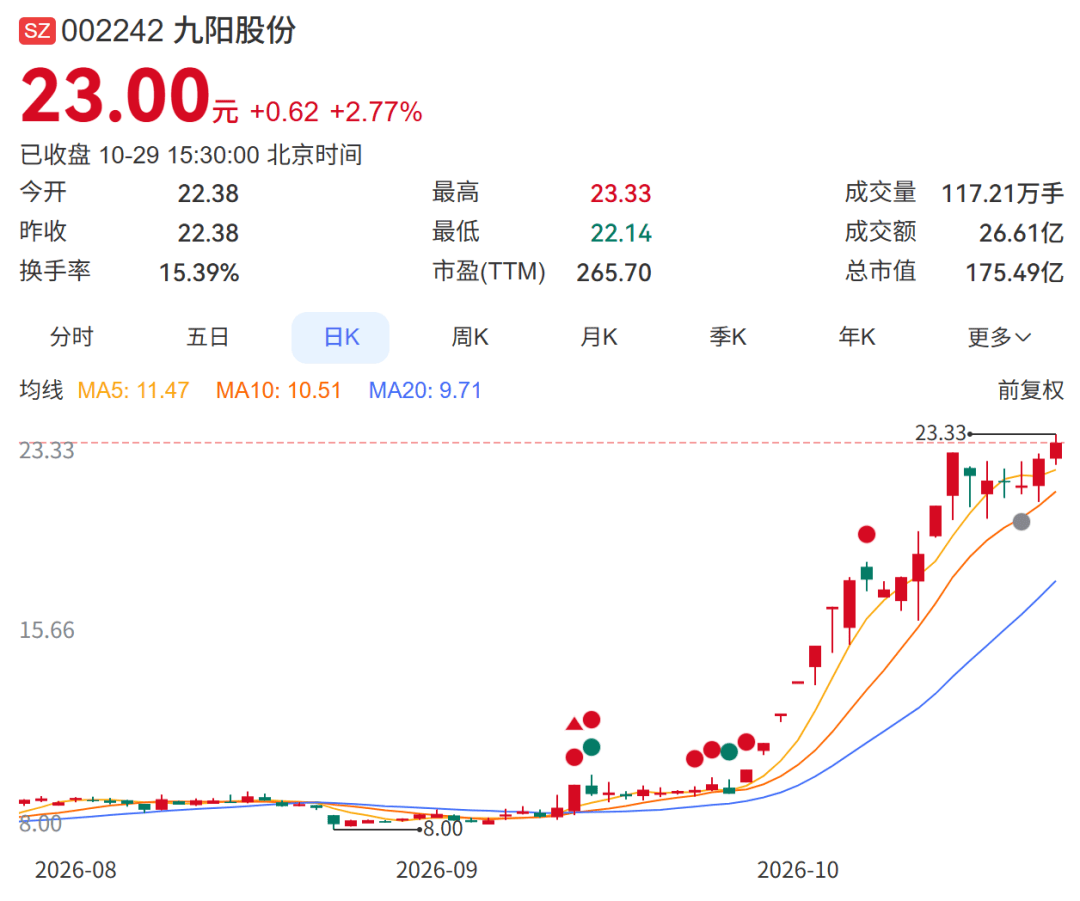Expand the 更多 dropdown menu
The image size is (1080, 901).
click(999, 338)
